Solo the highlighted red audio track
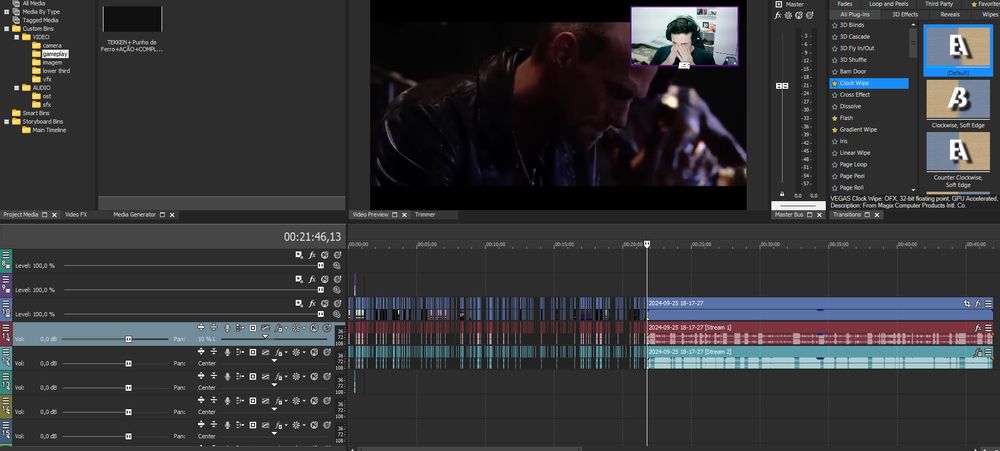The width and height of the screenshot is (1000, 451). [x=327, y=327]
